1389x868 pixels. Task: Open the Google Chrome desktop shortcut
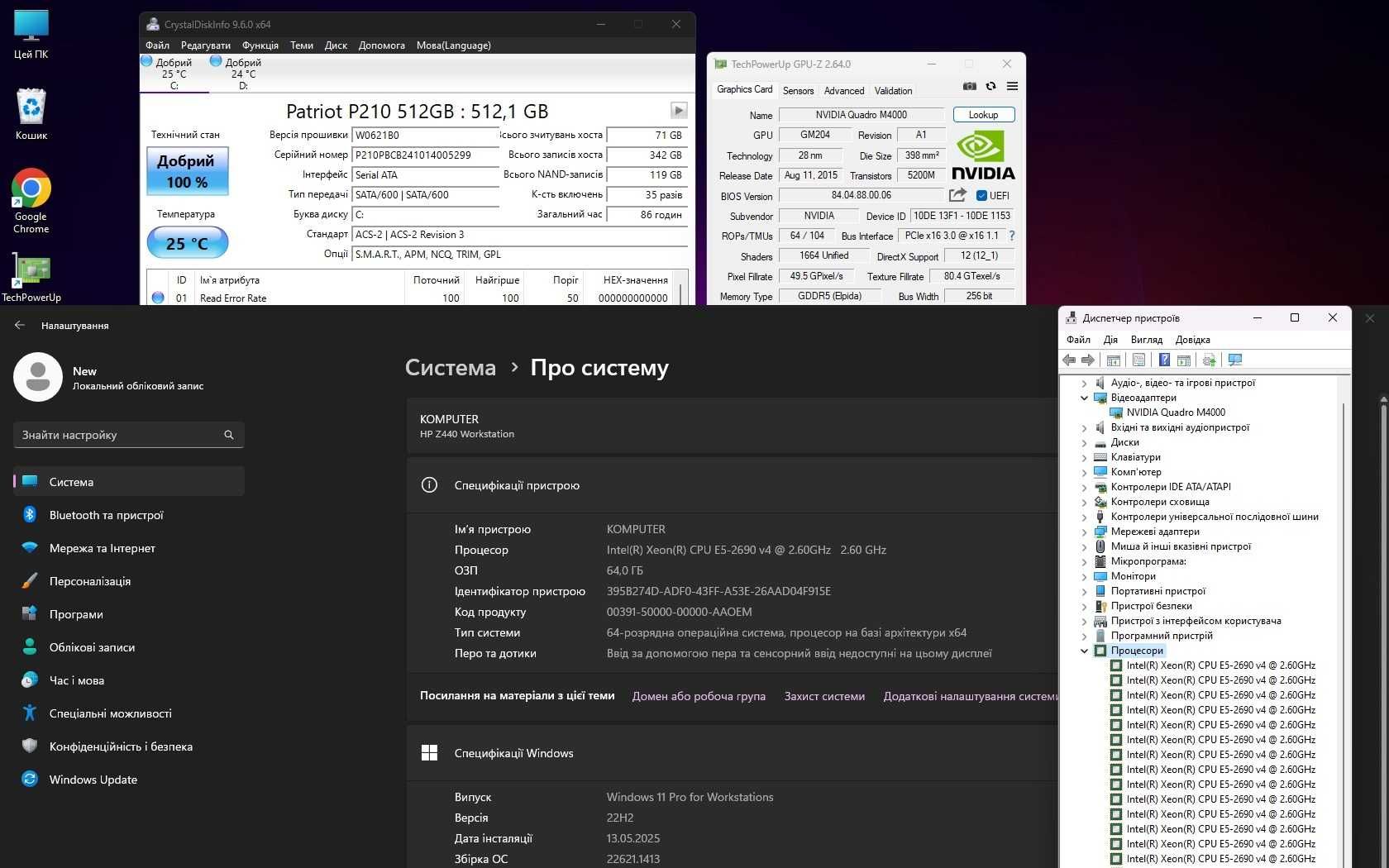pyautogui.click(x=31, y=201)
